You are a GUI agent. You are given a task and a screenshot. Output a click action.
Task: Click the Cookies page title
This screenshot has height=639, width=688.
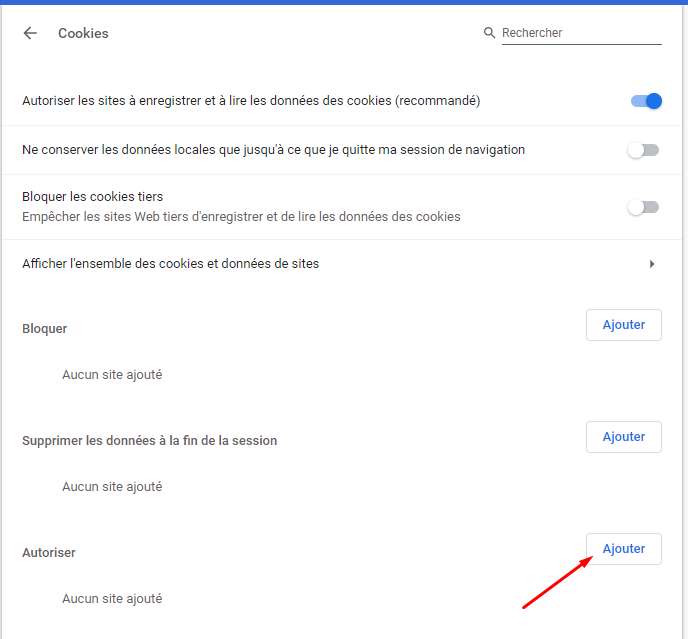[83, 33]
